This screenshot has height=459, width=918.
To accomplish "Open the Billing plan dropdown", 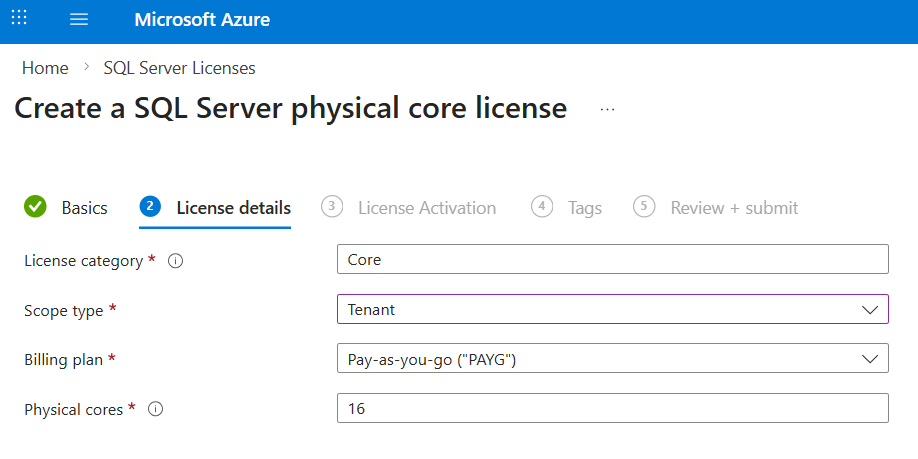I will tap(612, 358).
